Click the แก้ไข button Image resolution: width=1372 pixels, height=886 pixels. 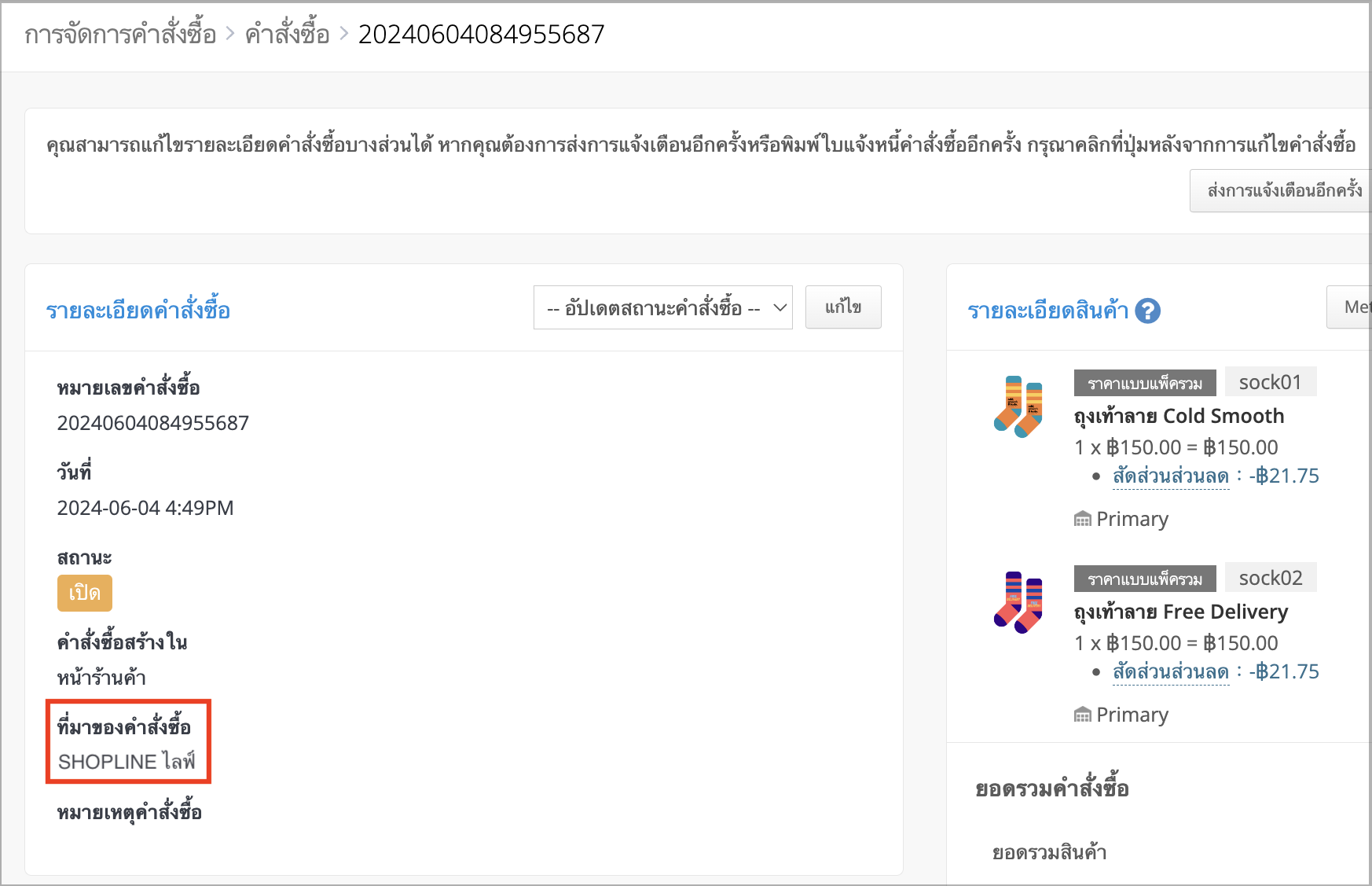click(843, 307)
